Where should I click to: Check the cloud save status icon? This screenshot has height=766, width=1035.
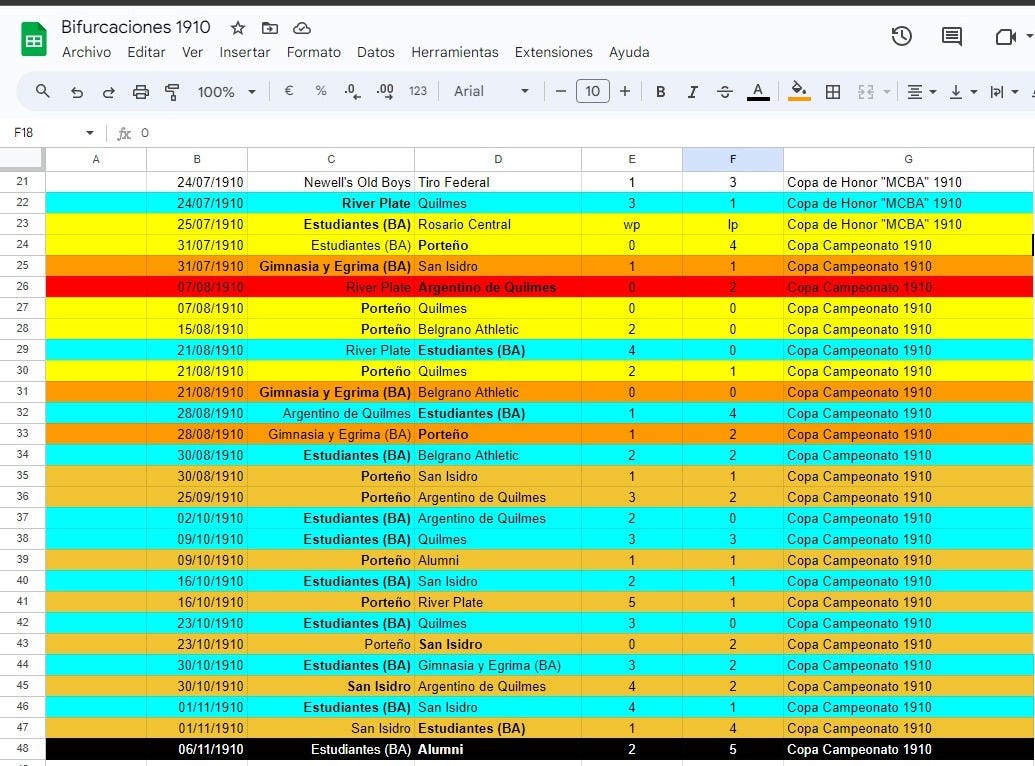(302, 28)
